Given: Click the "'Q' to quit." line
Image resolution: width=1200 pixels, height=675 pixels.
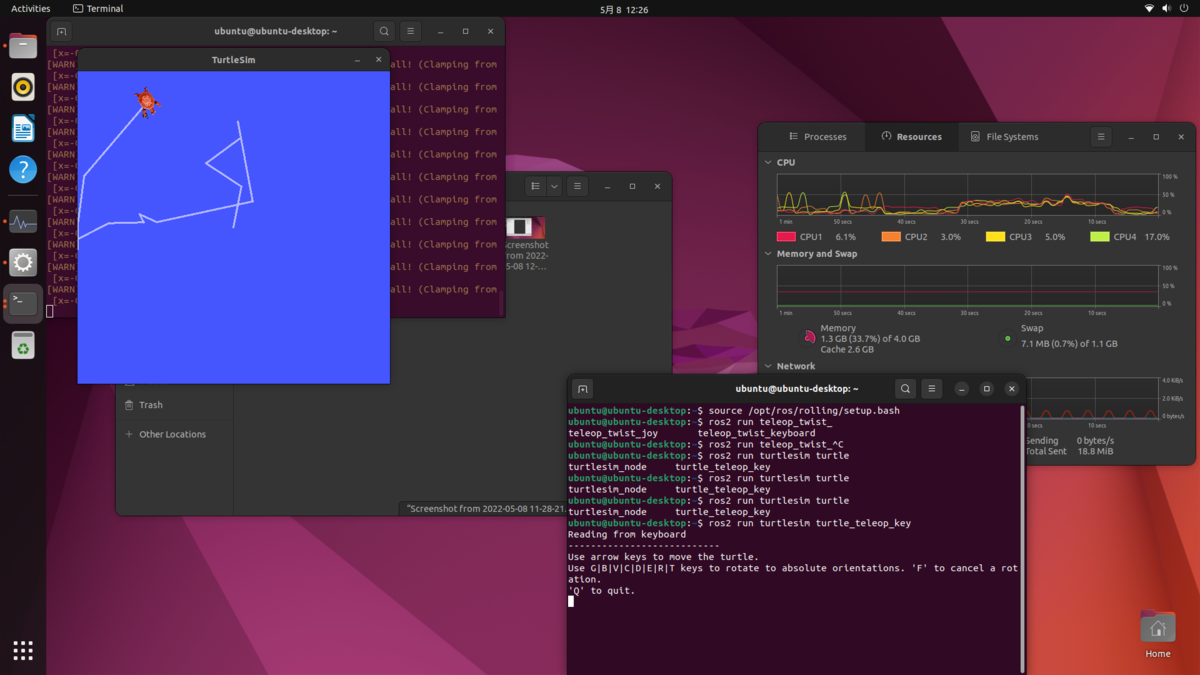Looking at the screenshot, I should [x=601, y=591].
